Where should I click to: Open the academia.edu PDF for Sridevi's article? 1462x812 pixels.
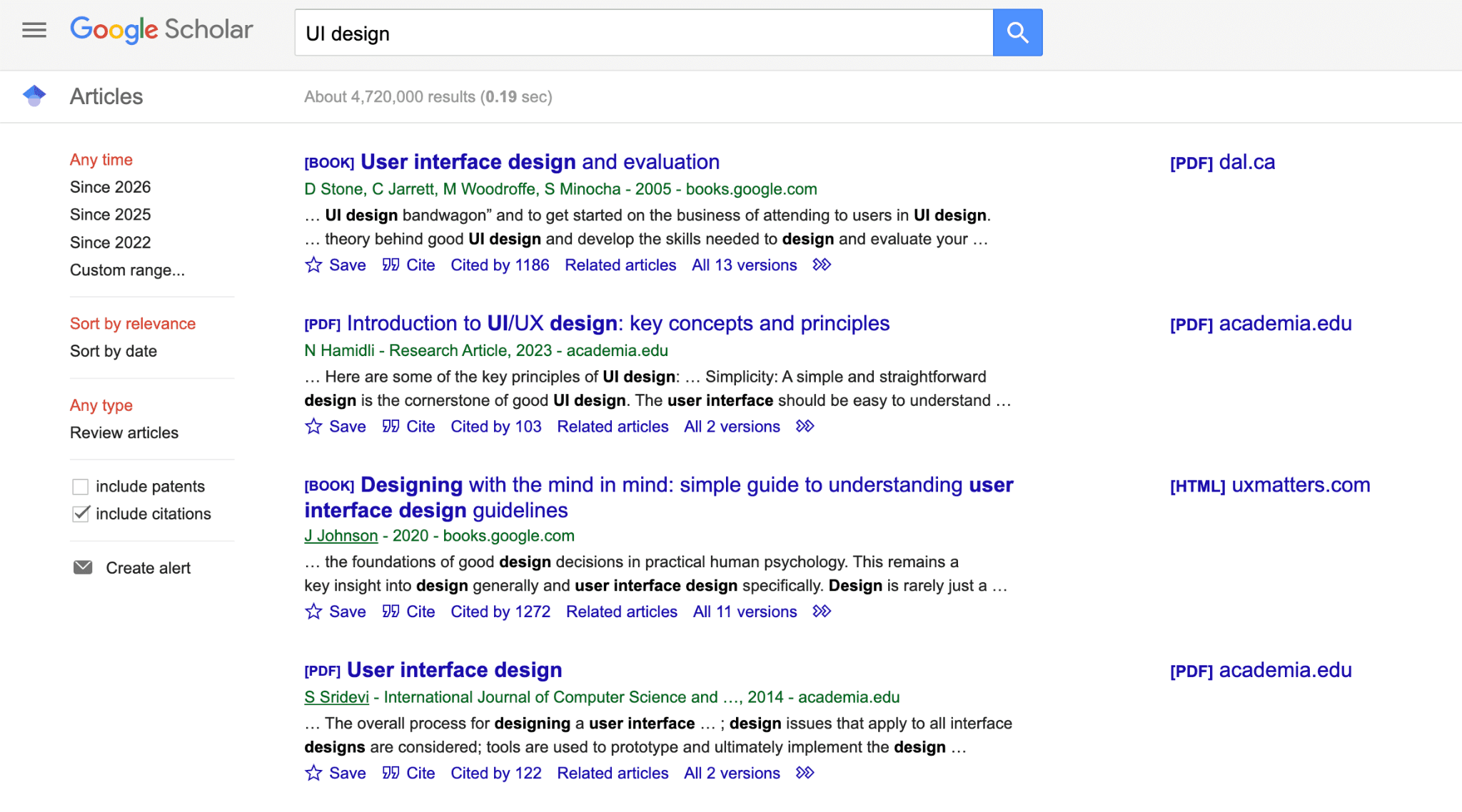point(1261,670)
